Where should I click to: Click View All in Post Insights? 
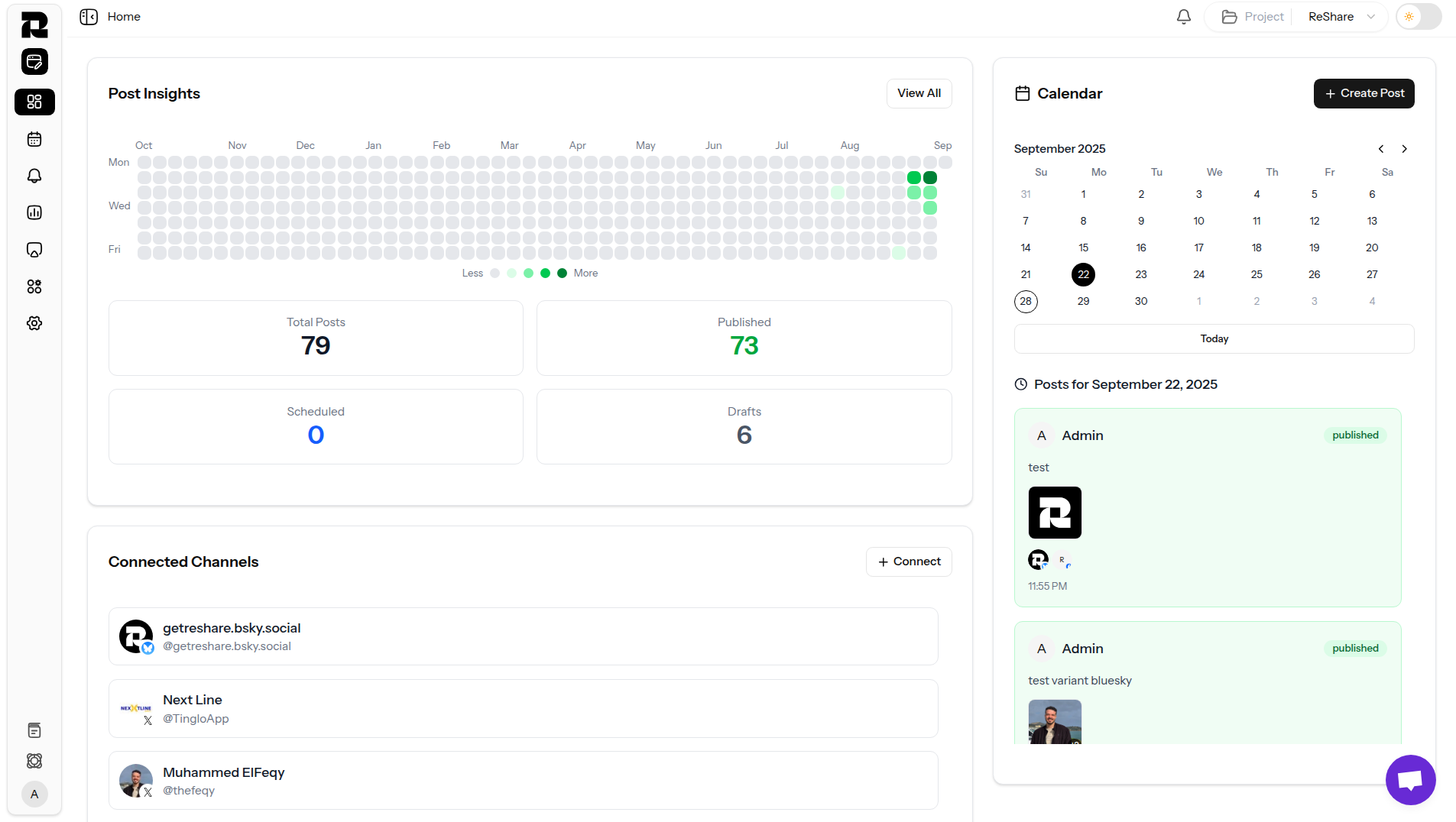919,93
